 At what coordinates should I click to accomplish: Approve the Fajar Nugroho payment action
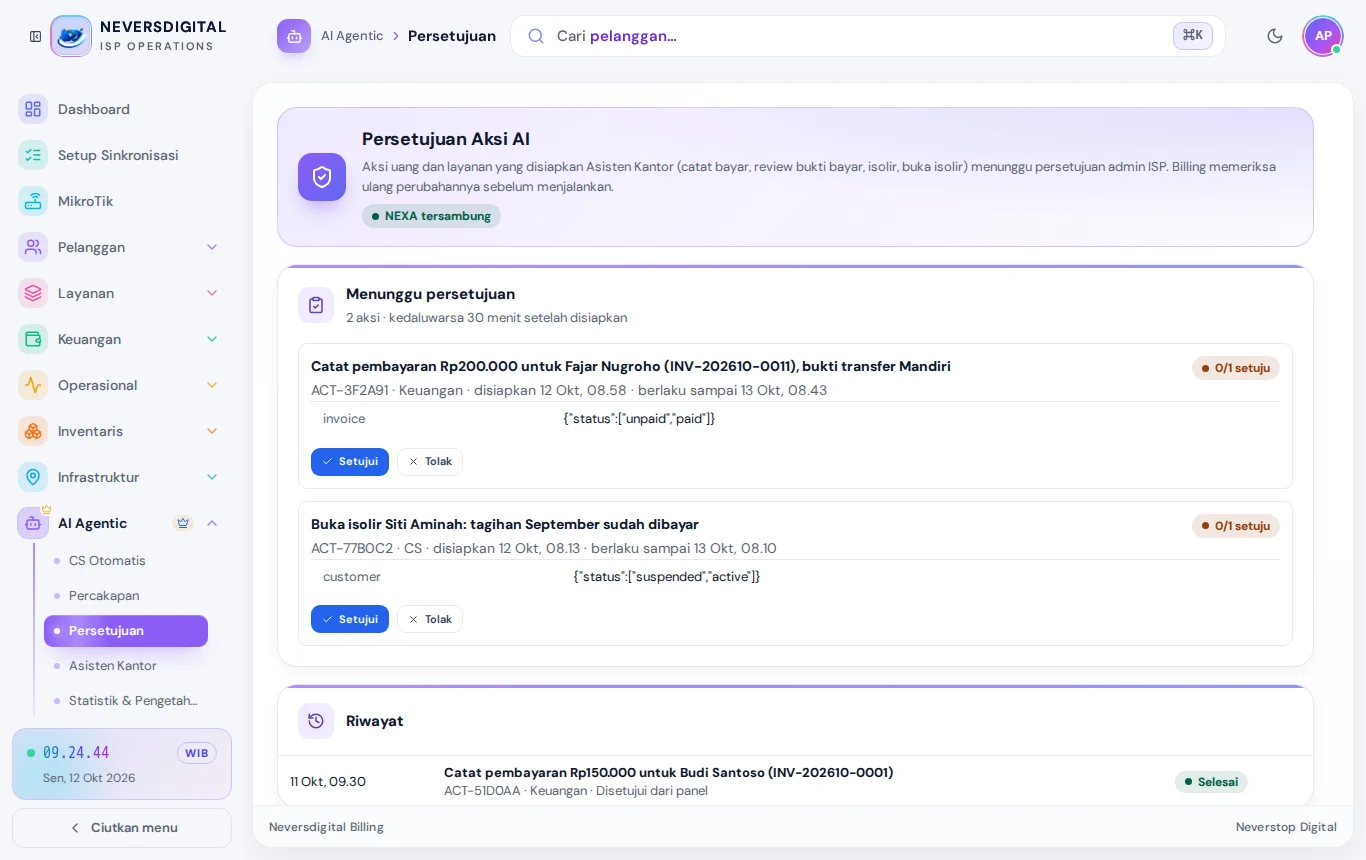pos(350,461)
